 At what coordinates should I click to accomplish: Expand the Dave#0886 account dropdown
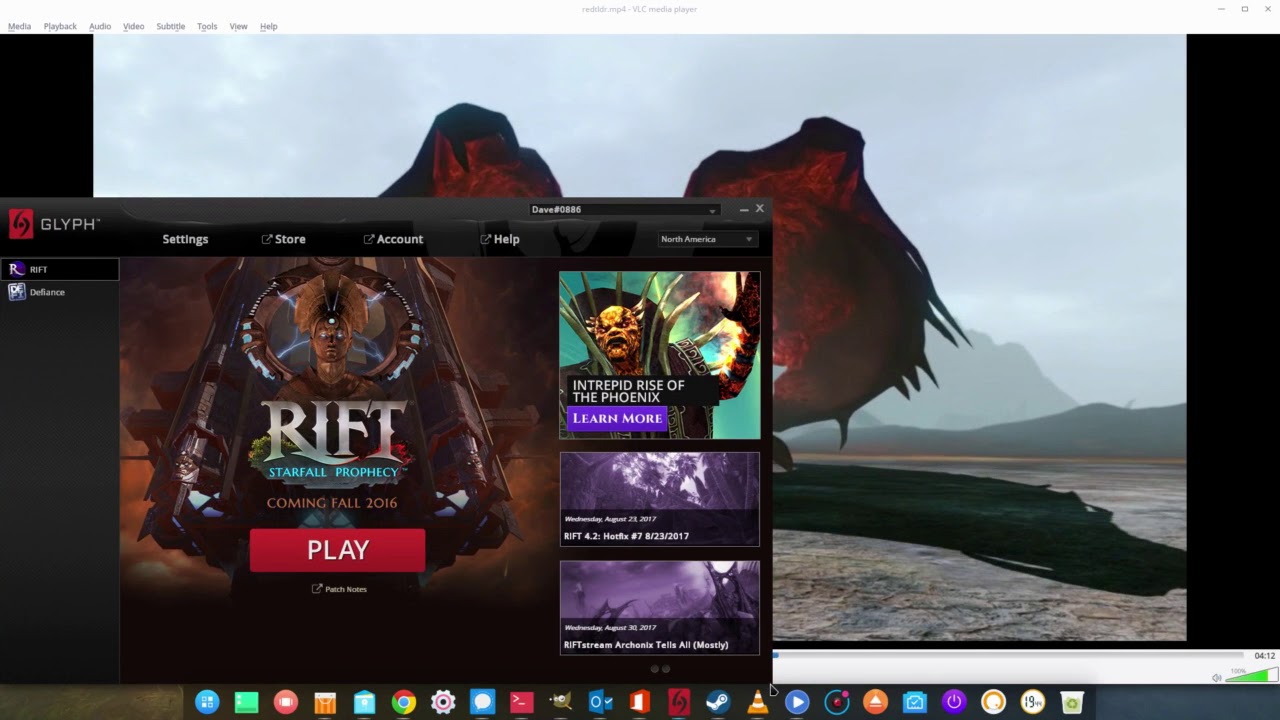click(x=624, y=210)
